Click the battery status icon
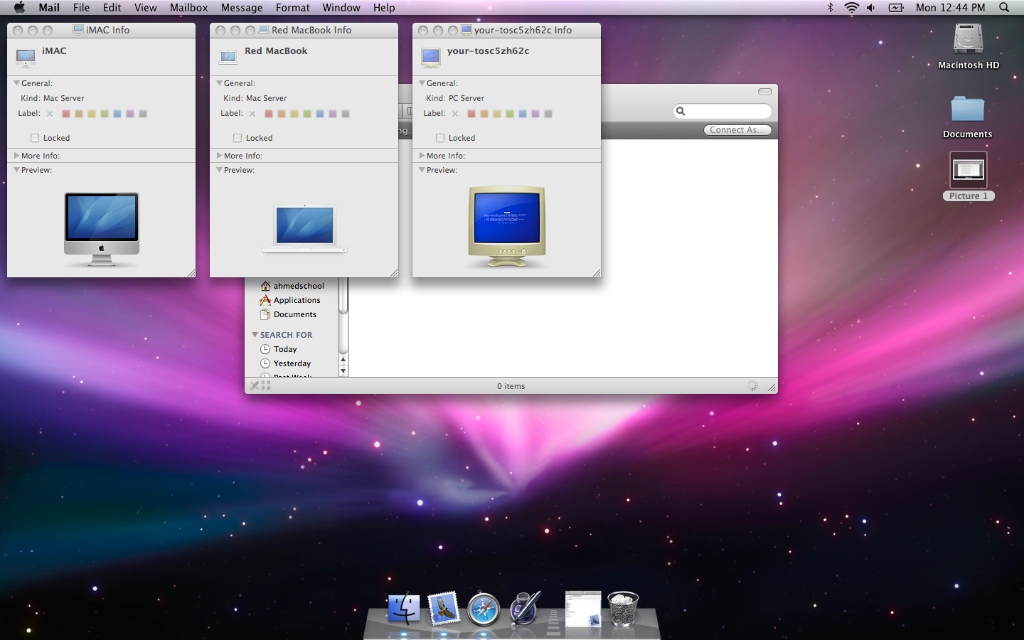The width and height of the screenshot is (1024, 640). 896,7
